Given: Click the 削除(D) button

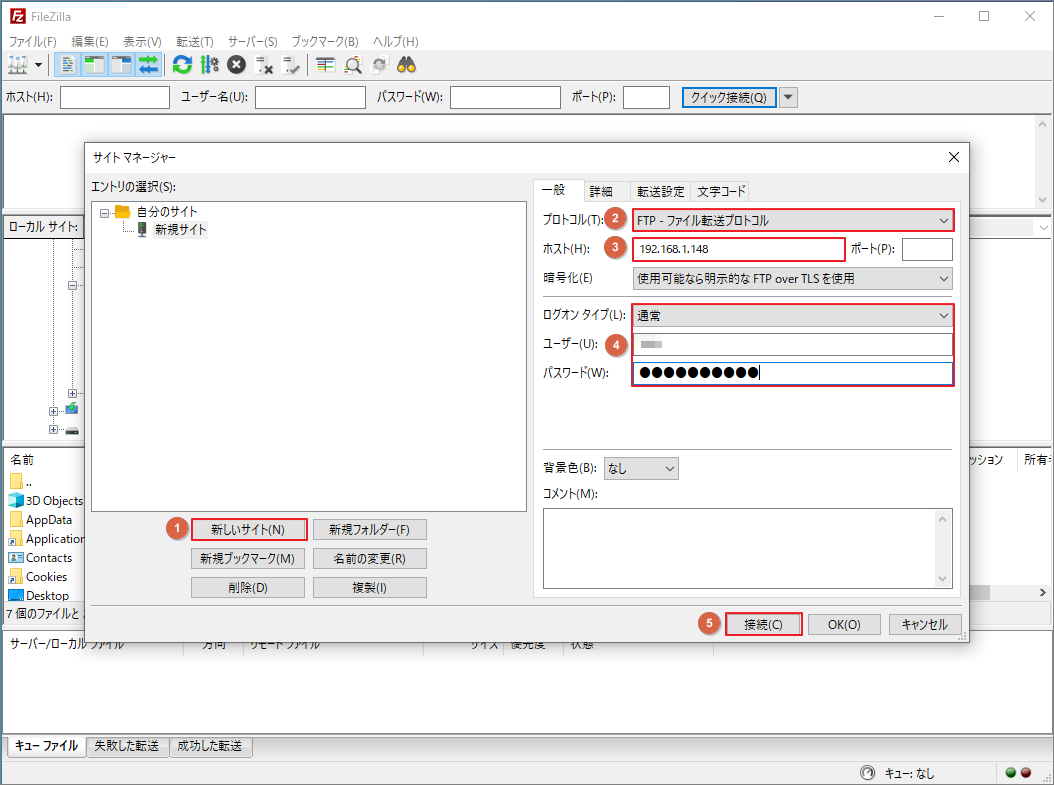Looking at the screenshot, I should [248, 587].
